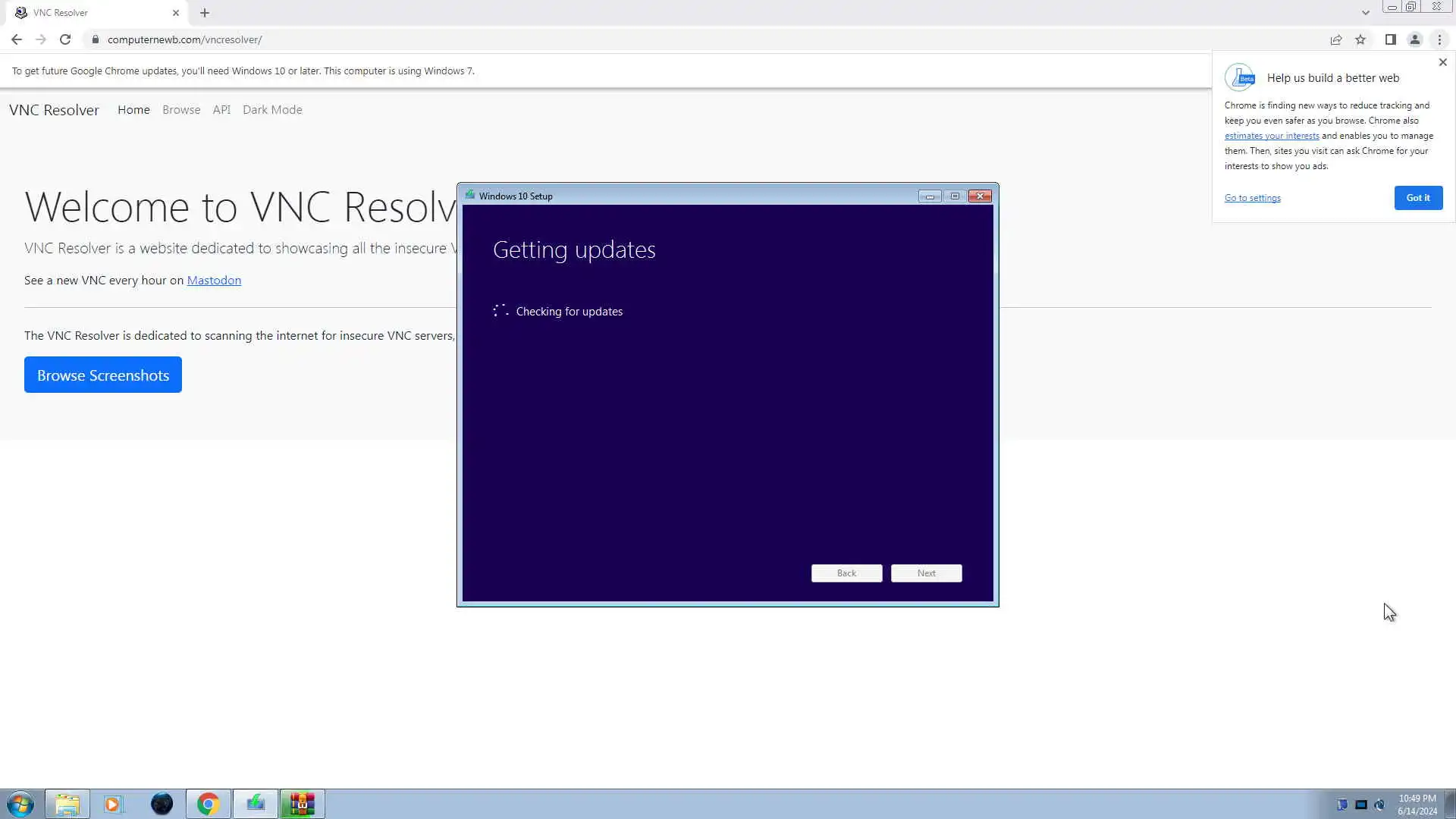Follow the Mastodon link

click(x=214, y=280)
